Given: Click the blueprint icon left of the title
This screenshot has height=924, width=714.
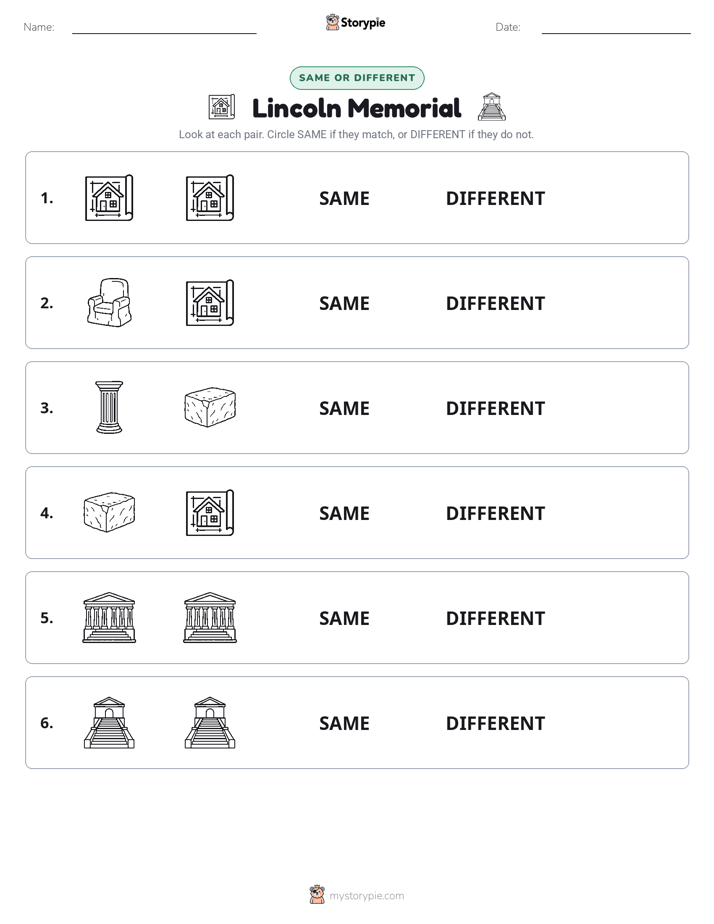Looking at the screenshot, I should 222,107.
